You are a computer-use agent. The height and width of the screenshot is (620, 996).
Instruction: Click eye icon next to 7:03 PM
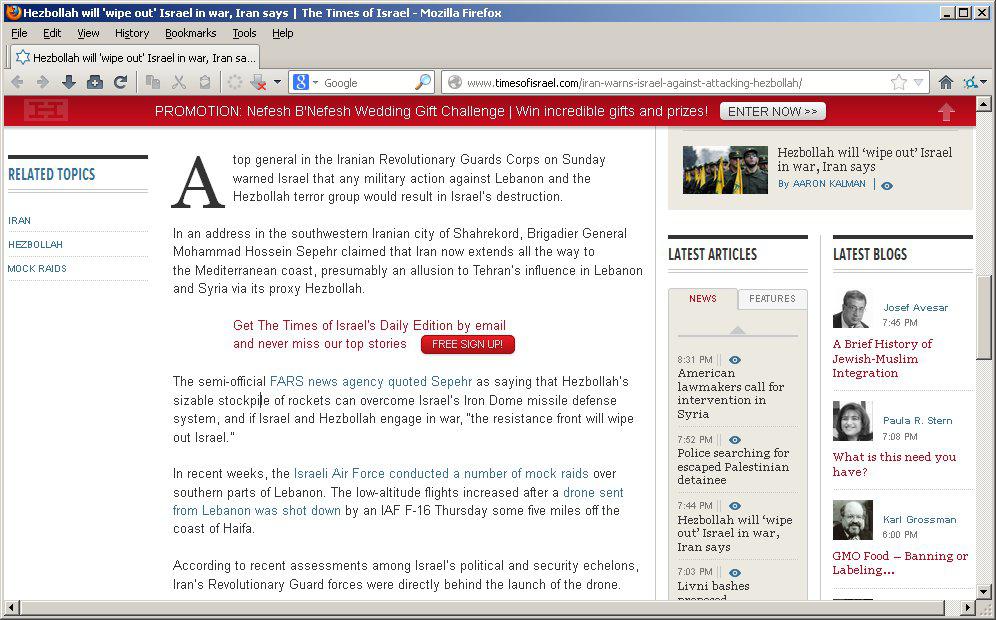(x=735, y=572)
